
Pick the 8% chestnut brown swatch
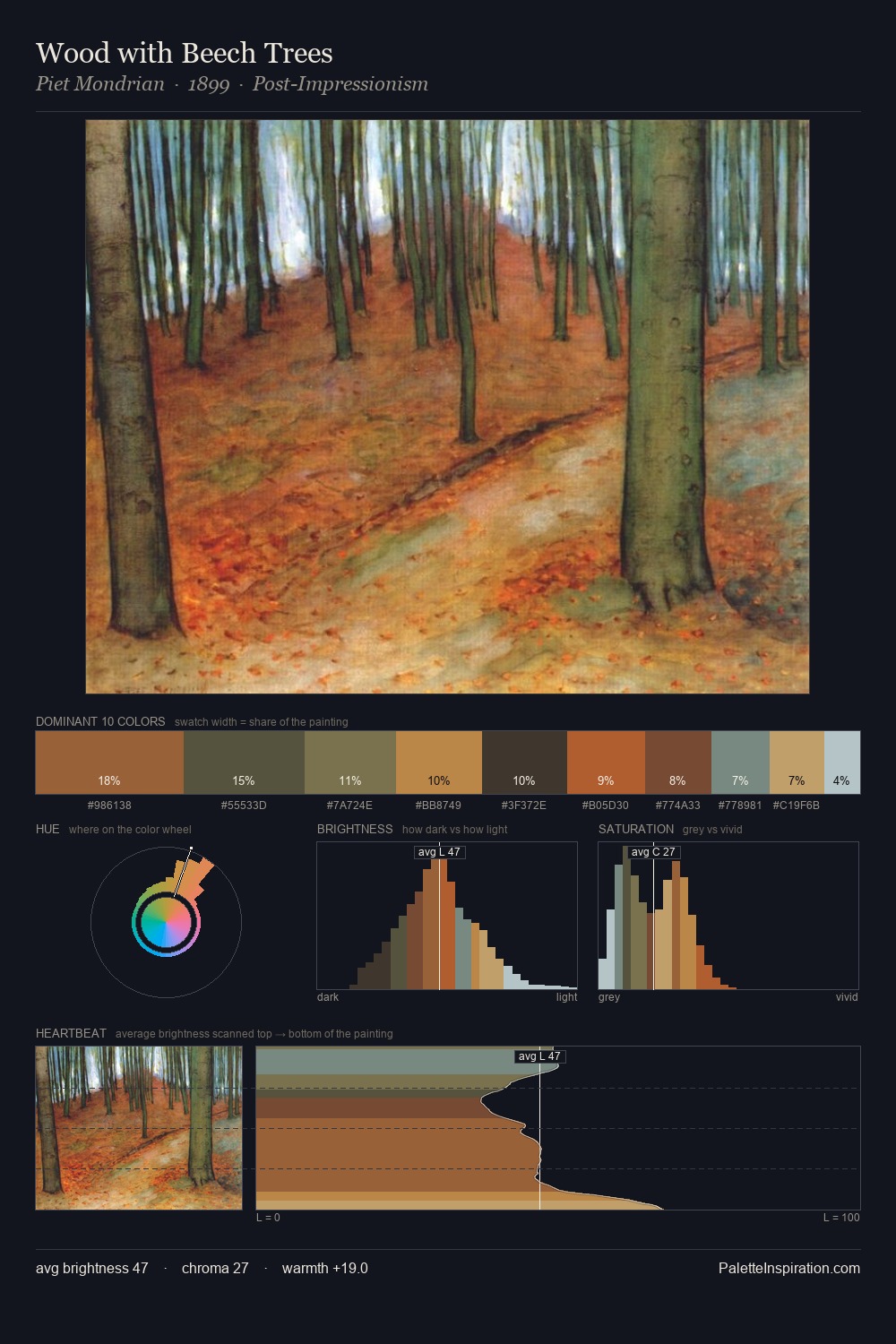point(678,762)
